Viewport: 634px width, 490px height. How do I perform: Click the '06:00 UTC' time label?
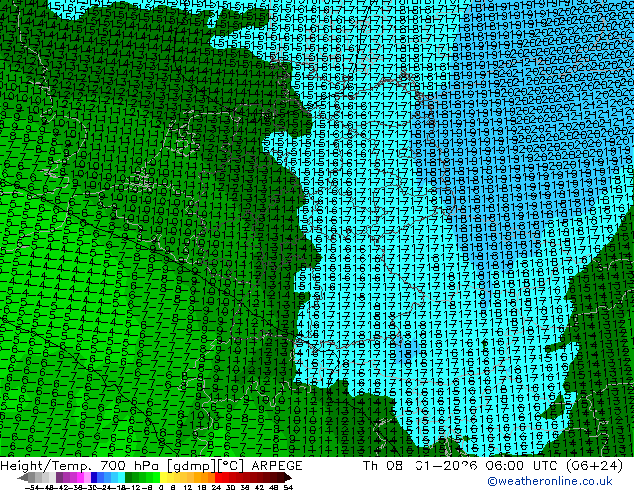coord(522,466)
